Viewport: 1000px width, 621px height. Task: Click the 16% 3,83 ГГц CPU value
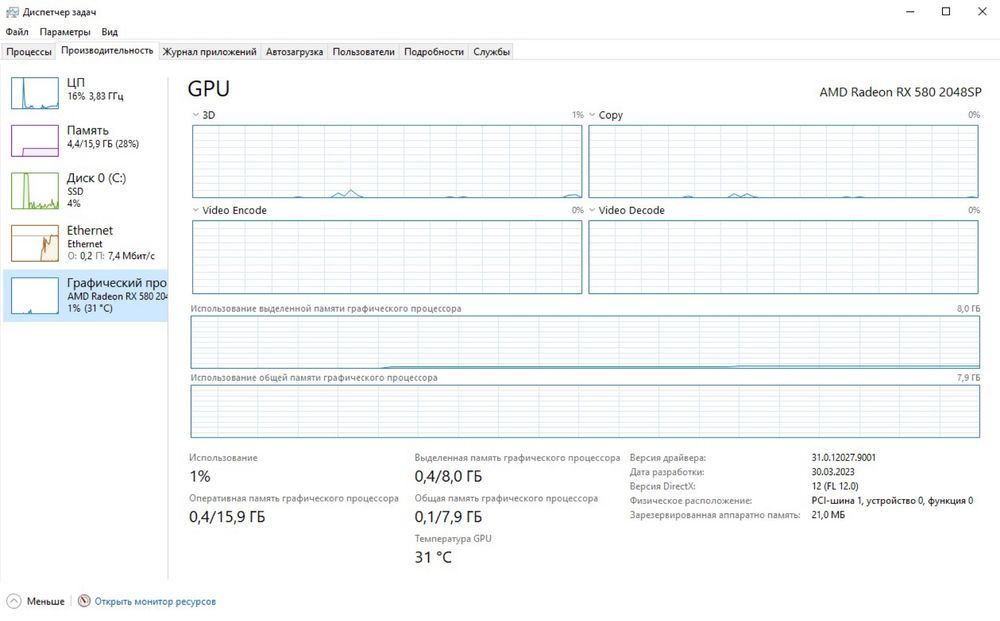pyautogui.click(x=96, y=96)
